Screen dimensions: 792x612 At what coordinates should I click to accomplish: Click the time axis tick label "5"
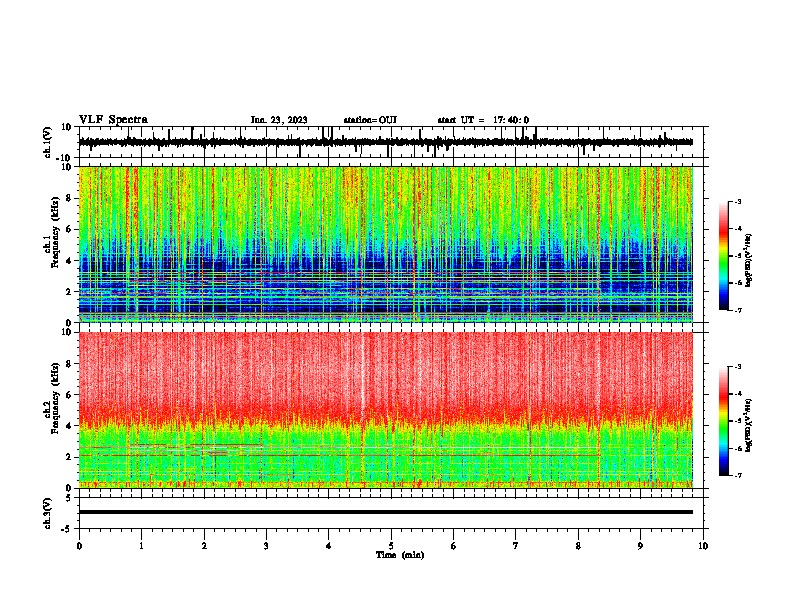[x=391, y=546]
